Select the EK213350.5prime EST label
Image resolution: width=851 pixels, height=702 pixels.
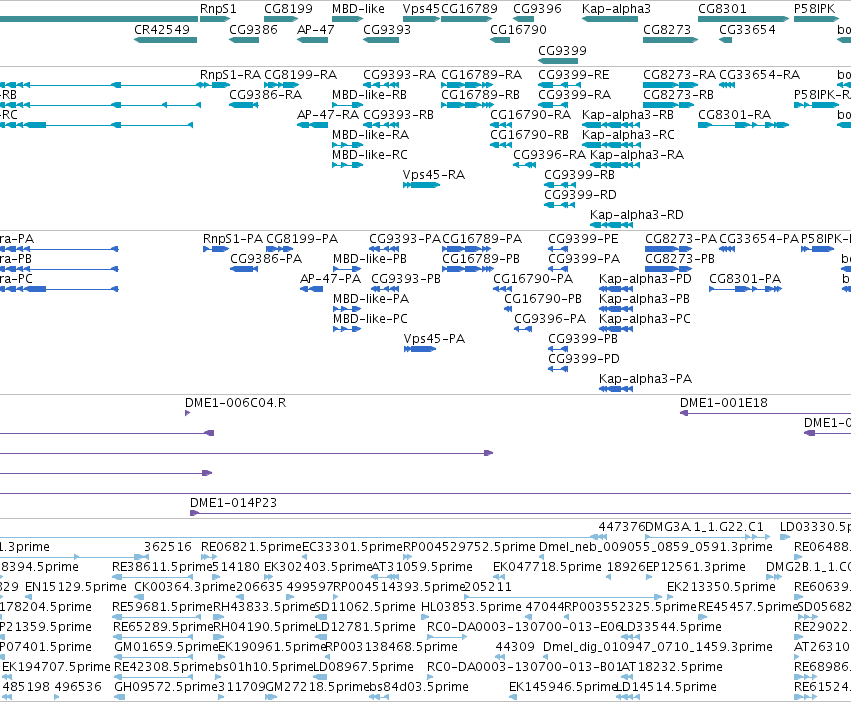tap(721, 587)
